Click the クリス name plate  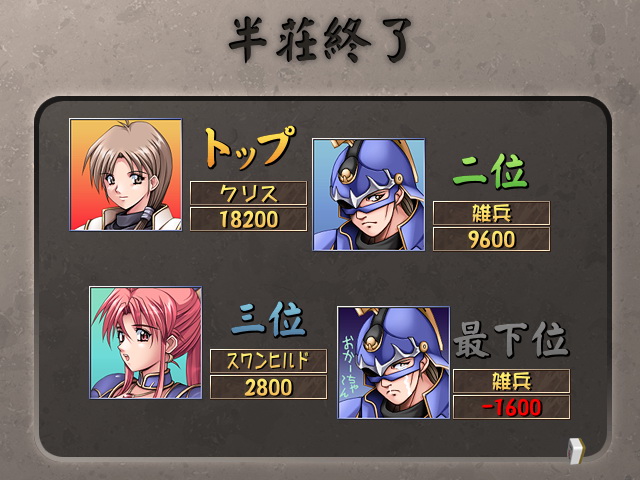pyautogui.click(x=249, y=193)
